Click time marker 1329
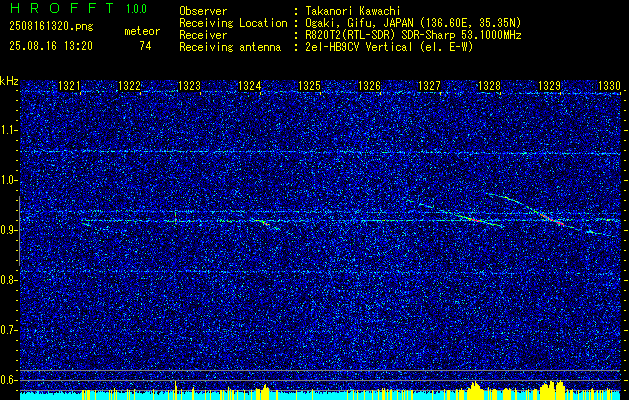Screen dimensions: 629x400 pos(549,86)
